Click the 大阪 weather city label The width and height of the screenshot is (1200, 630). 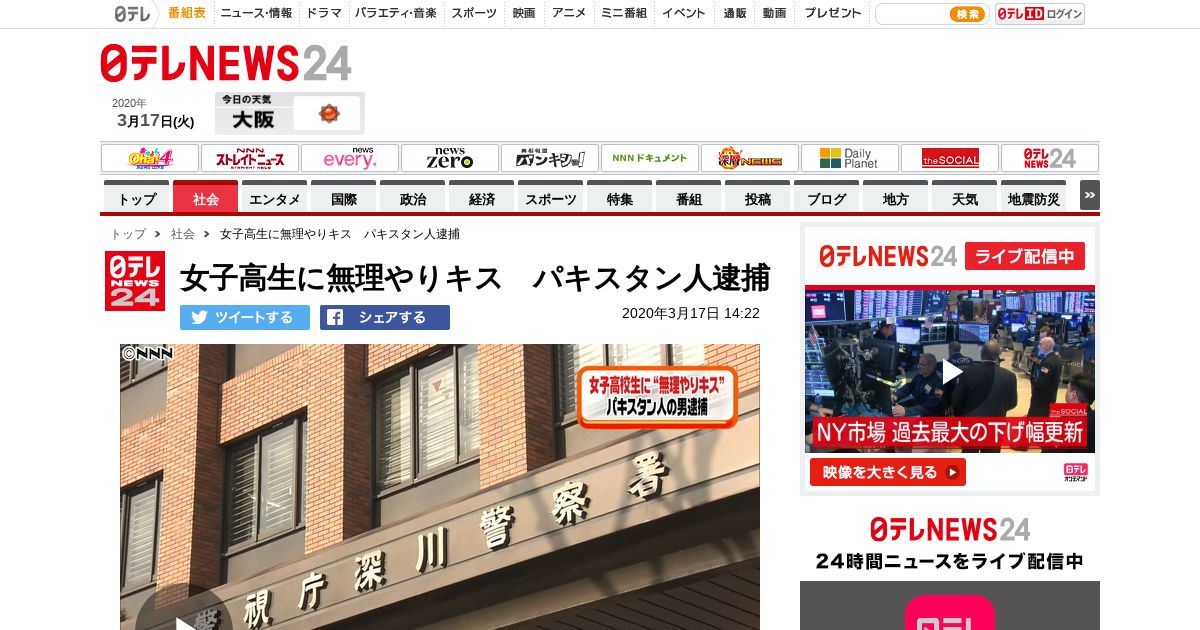tap(253, 119)
